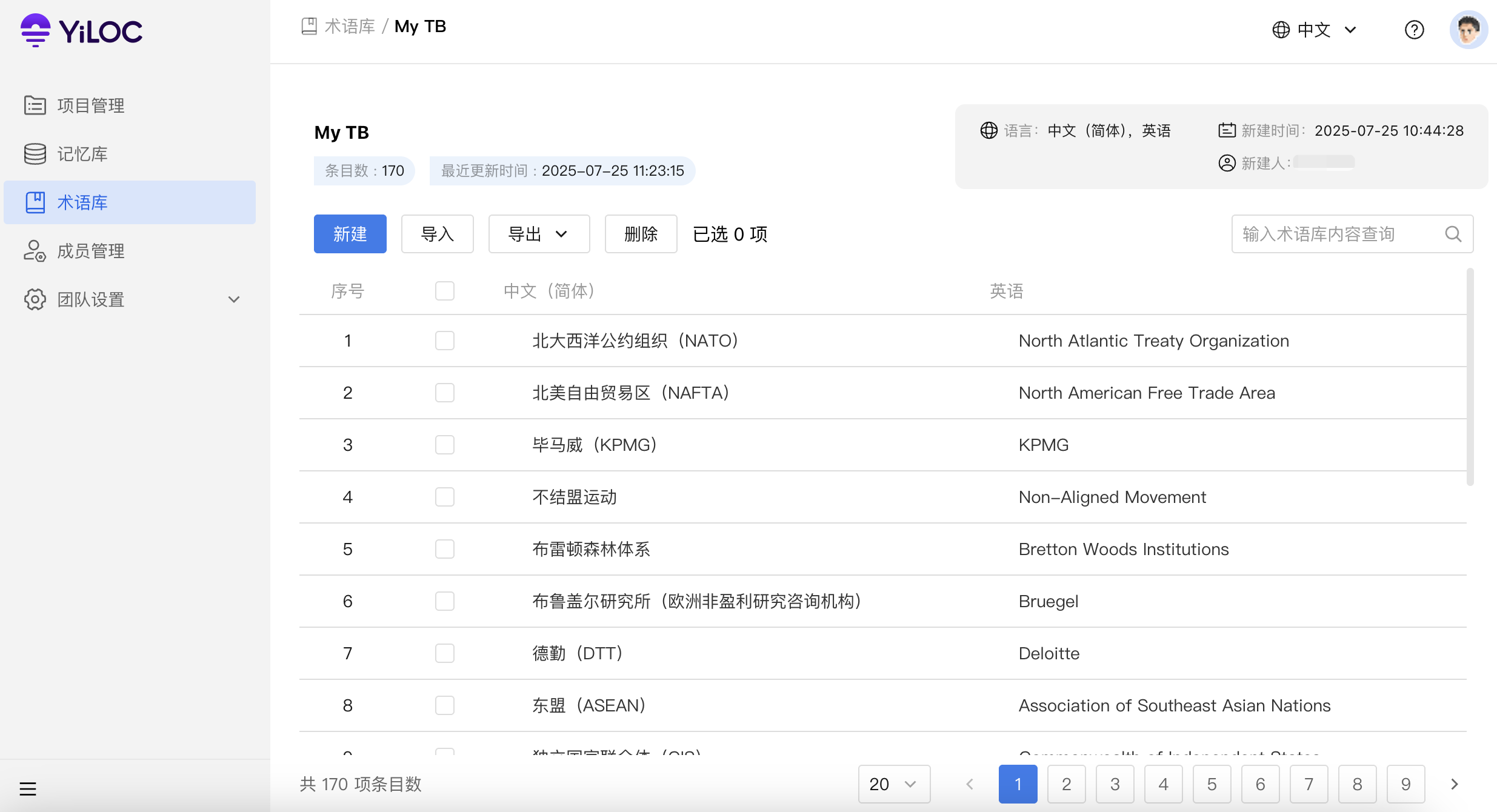Screen dimensions: 1497x812
Task: Open 记忆库 in sidebar
Action: coord(130,154)
